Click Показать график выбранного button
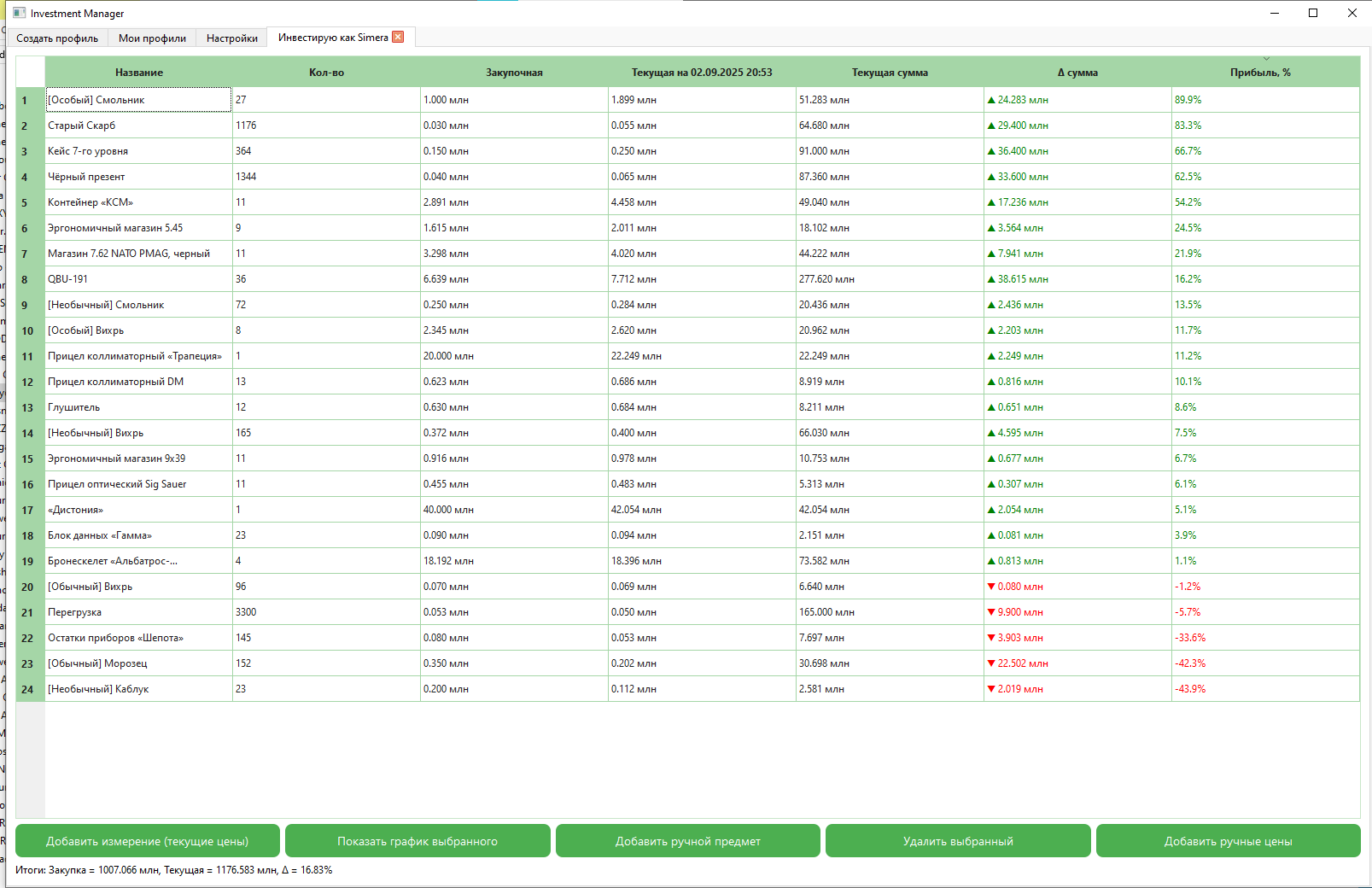The height and width of the screenshot is (888, 1372). (417, 841)
